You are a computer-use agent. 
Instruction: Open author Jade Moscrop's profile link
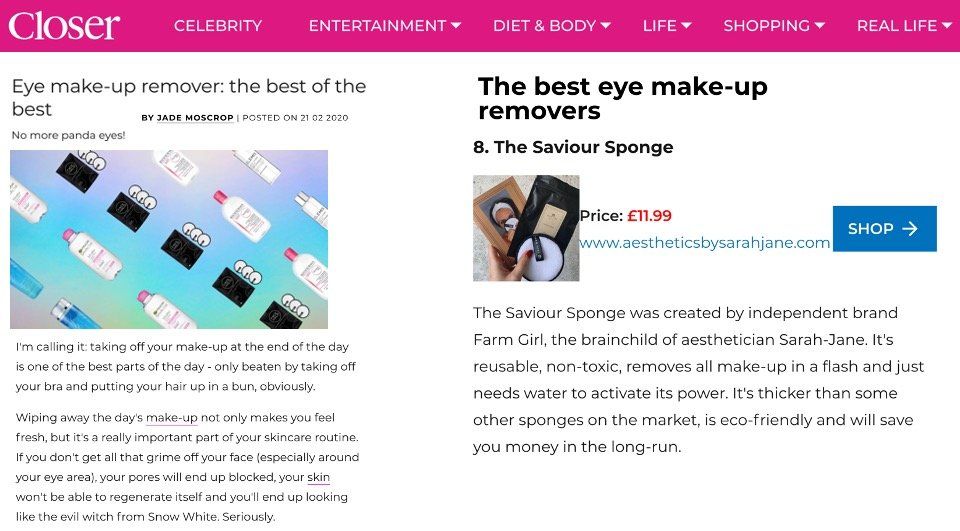coord(195,118)
